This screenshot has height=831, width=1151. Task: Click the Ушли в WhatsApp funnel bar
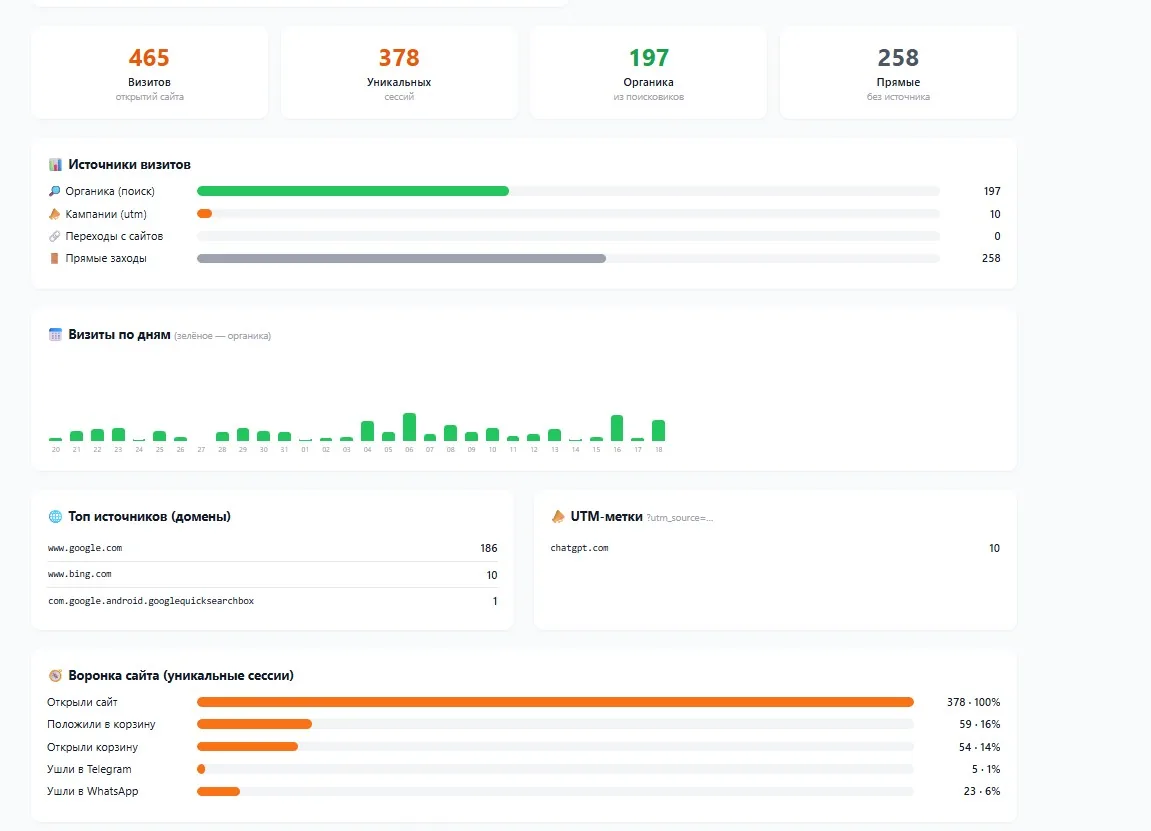click(219, 791)
